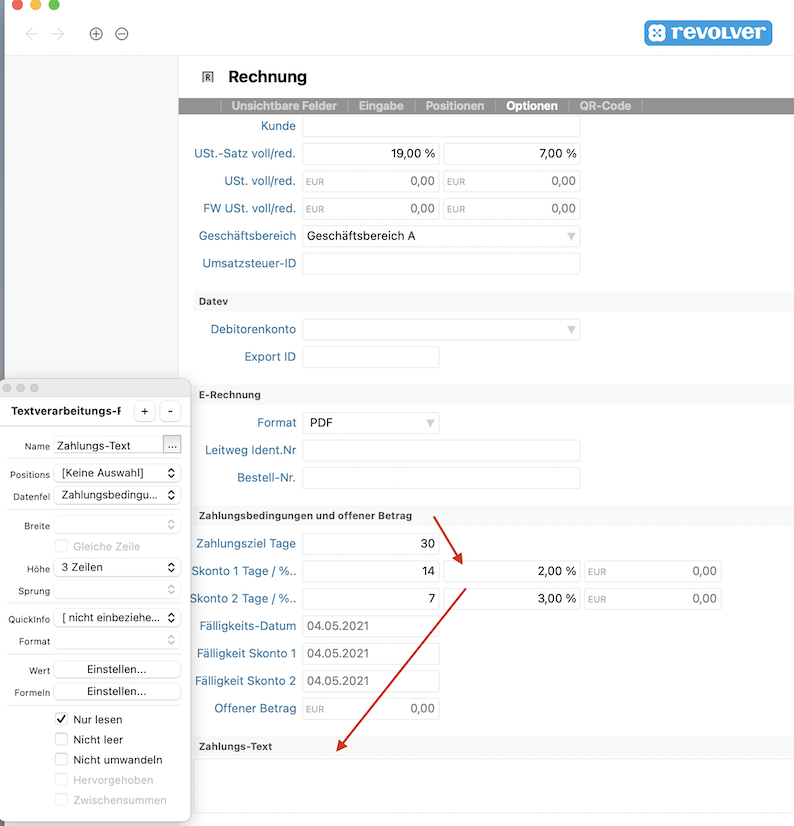Click the Revolver logo

707,33
